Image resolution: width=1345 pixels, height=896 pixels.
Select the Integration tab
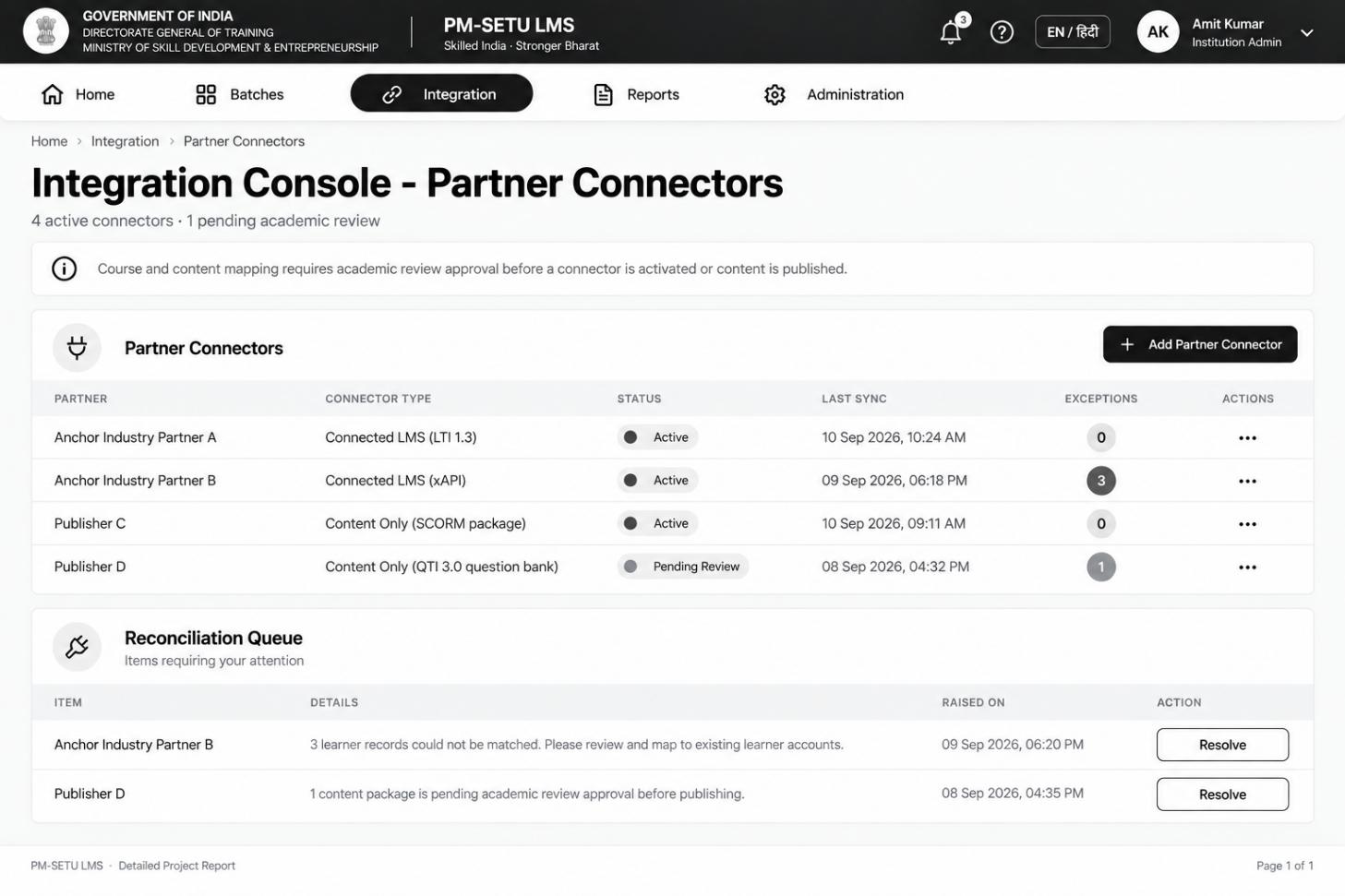click(x=441, y=94)
